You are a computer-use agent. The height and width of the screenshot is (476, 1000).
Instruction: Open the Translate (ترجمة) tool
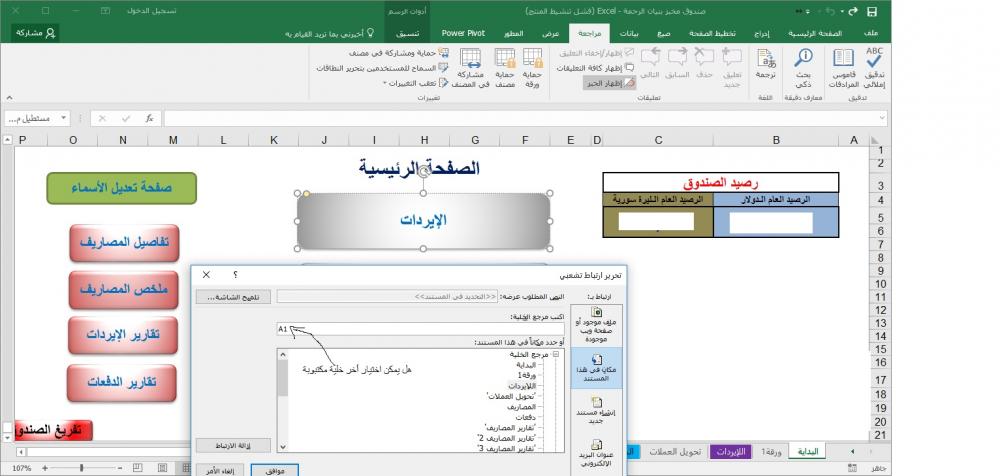(x=766, y=60)
